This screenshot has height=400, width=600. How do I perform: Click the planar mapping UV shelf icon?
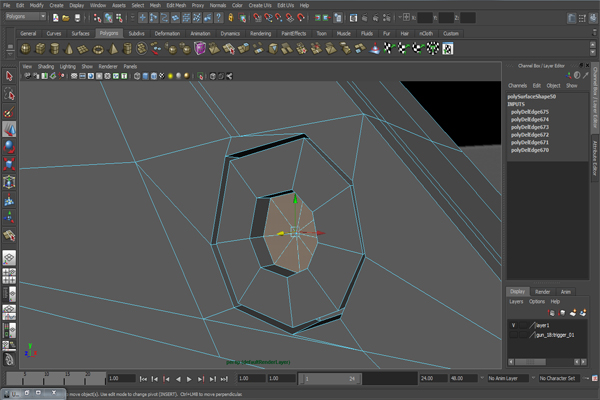[389, 49]
